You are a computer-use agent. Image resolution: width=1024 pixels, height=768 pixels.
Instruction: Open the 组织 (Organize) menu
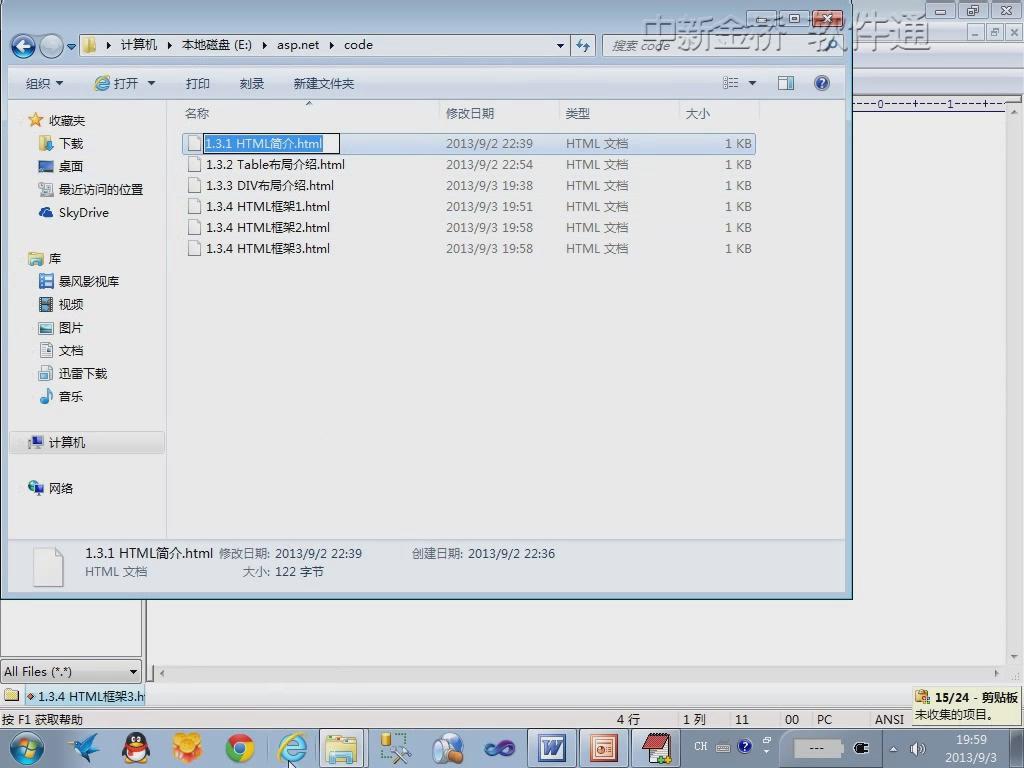[x=44, y=84]
